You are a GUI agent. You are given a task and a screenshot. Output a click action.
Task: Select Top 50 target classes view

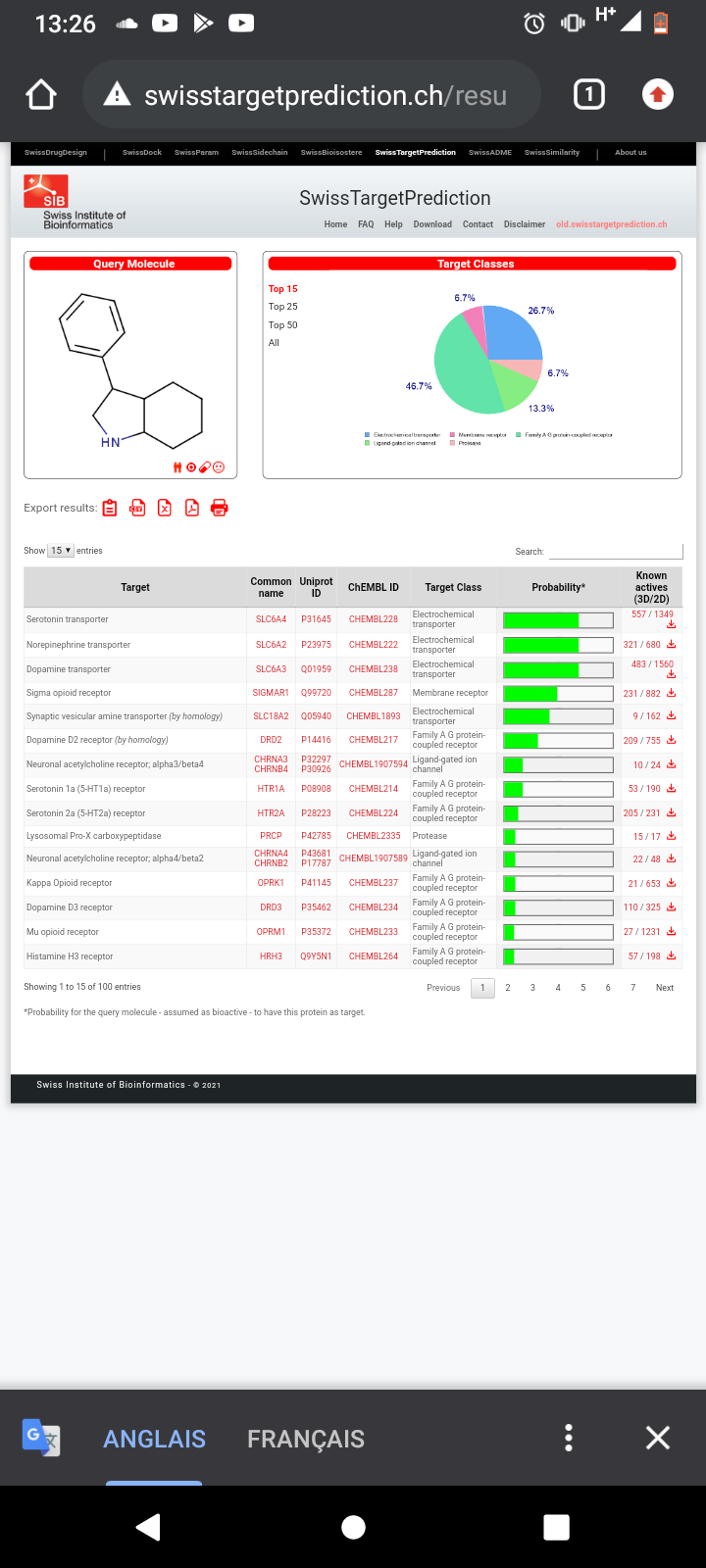283,325
